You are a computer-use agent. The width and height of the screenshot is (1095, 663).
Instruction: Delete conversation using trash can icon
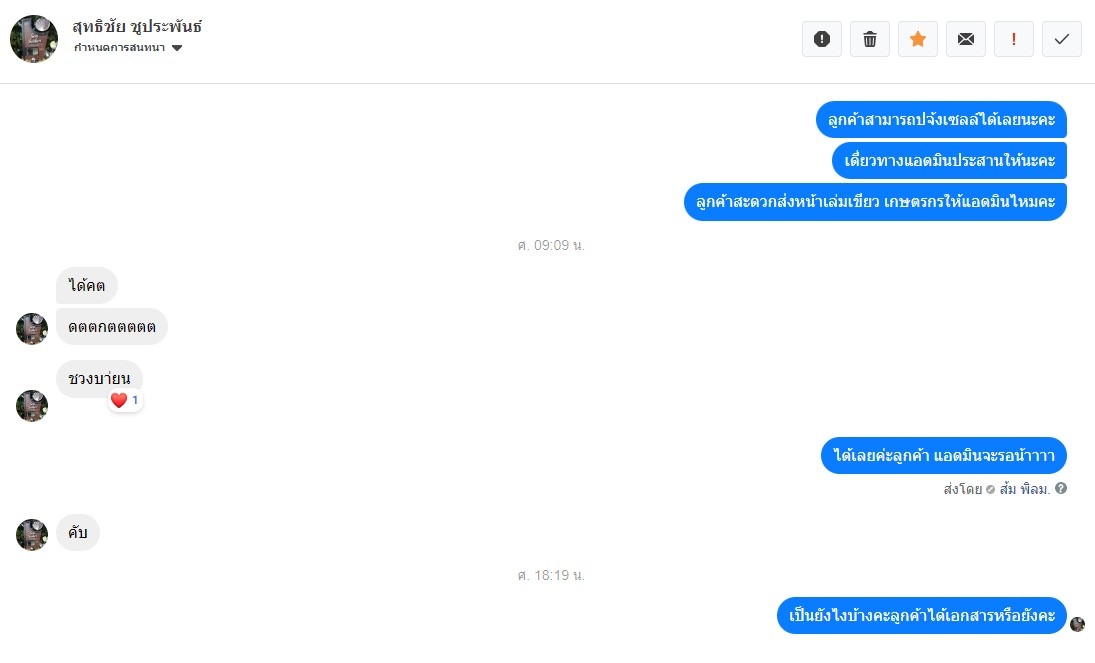[869, 39]
